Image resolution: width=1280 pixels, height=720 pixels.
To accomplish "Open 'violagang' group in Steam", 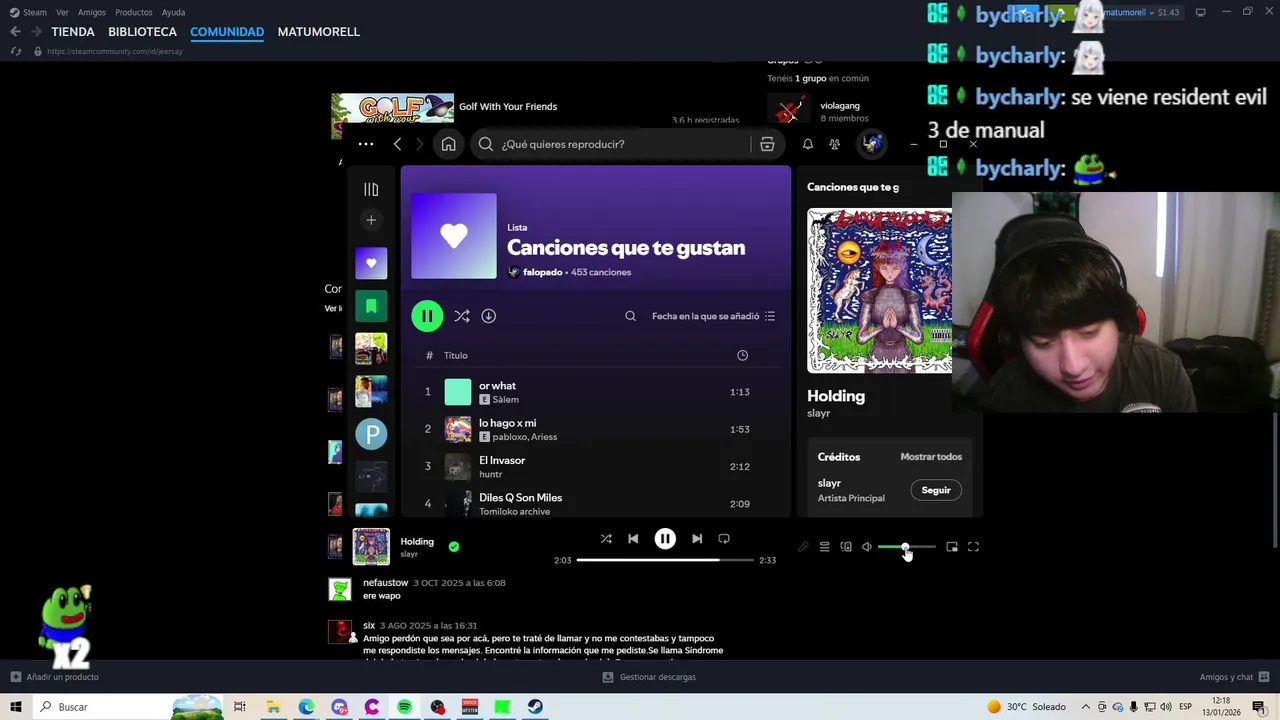I will 839,106.
